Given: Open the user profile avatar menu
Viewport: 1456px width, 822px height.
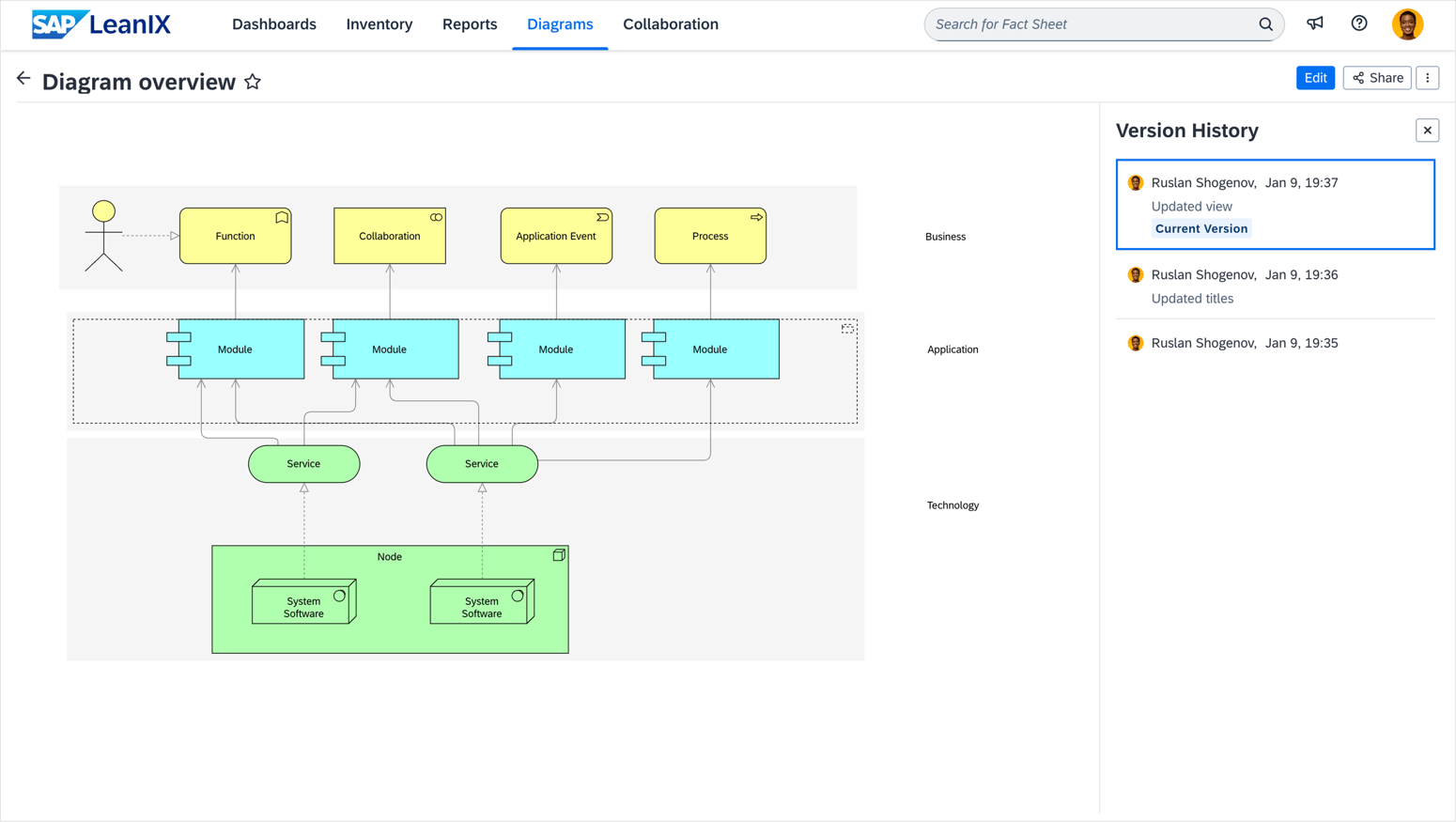Looking at the screenshot, I should click(x=1406, y=24).
